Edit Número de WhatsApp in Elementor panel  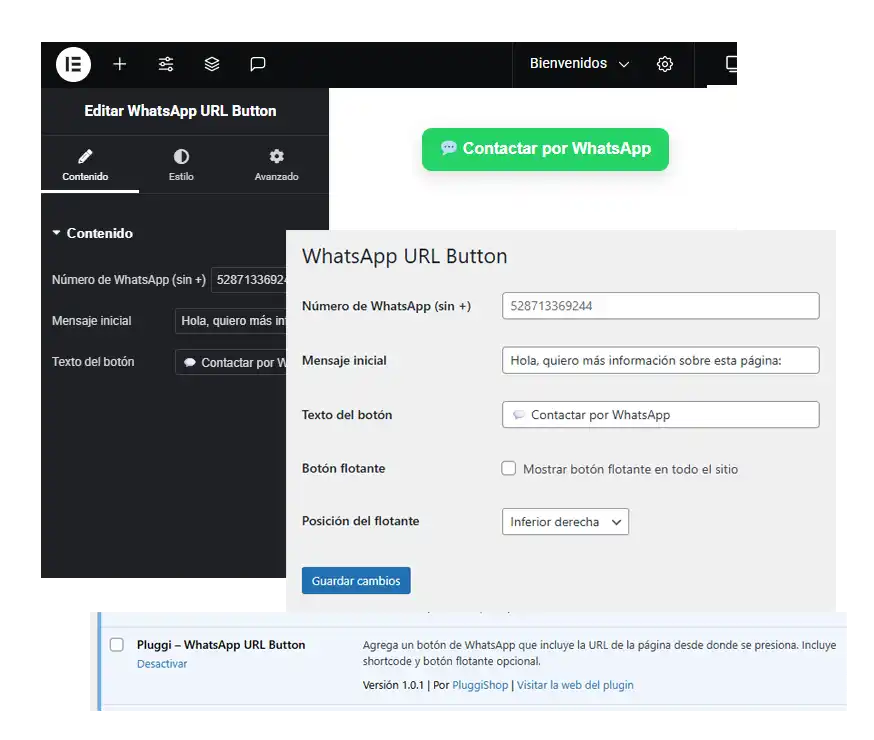pos(249,280)
